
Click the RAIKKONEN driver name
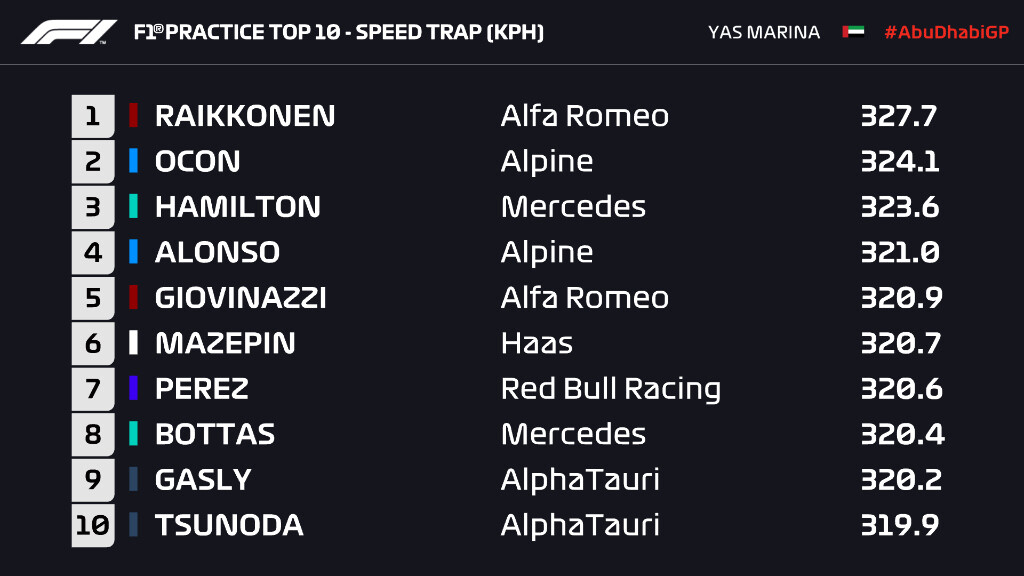point(245,116)
